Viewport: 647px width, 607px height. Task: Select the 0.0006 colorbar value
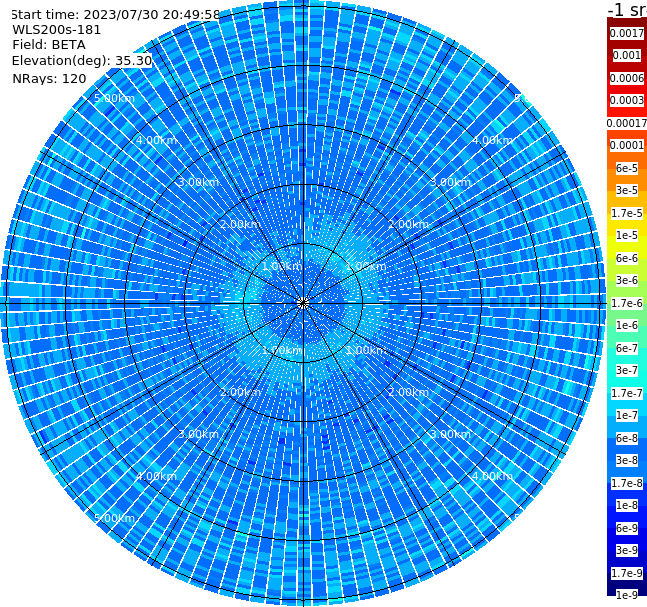pos(627,78)
